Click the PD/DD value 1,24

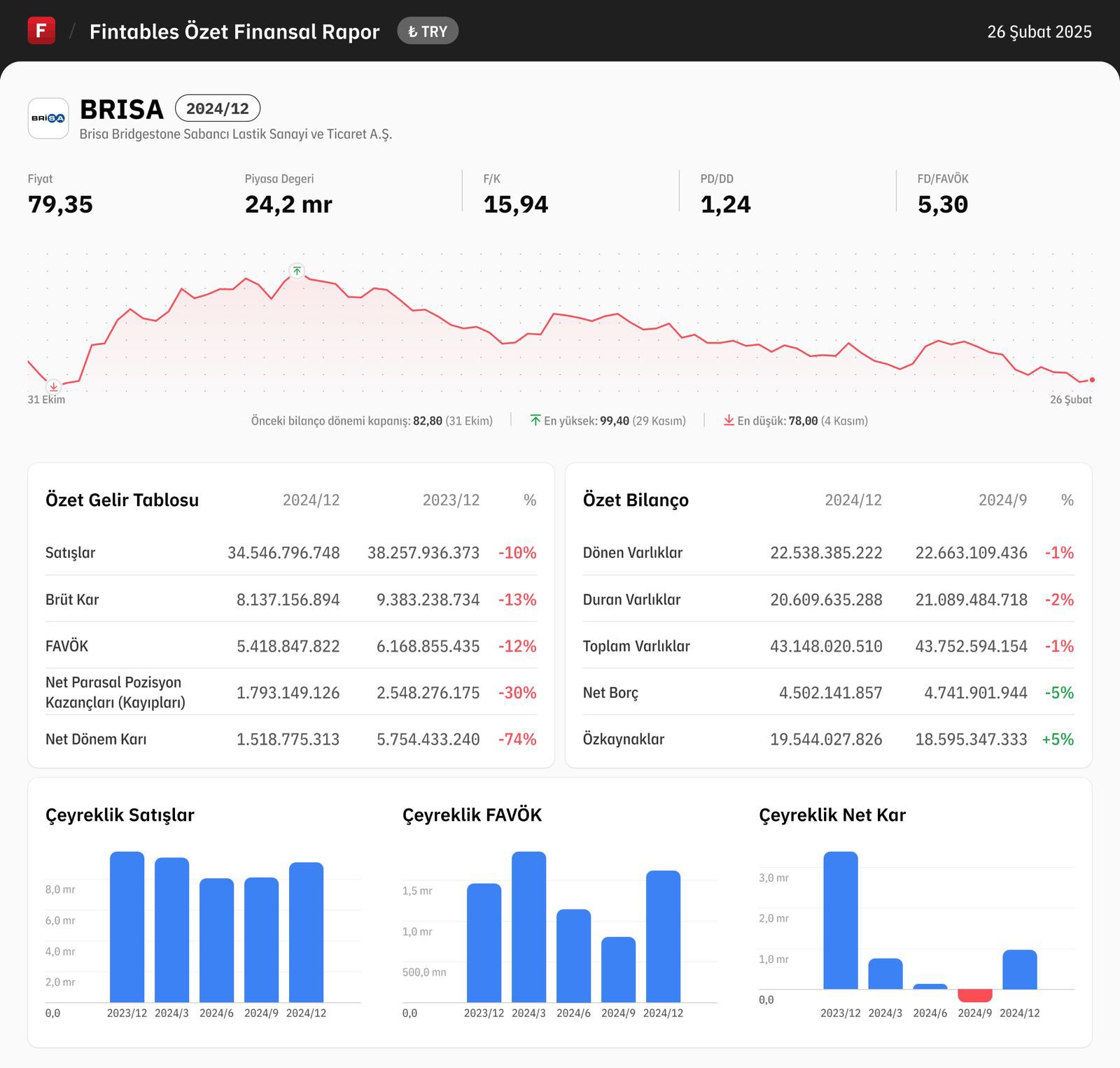pos(726,204)
